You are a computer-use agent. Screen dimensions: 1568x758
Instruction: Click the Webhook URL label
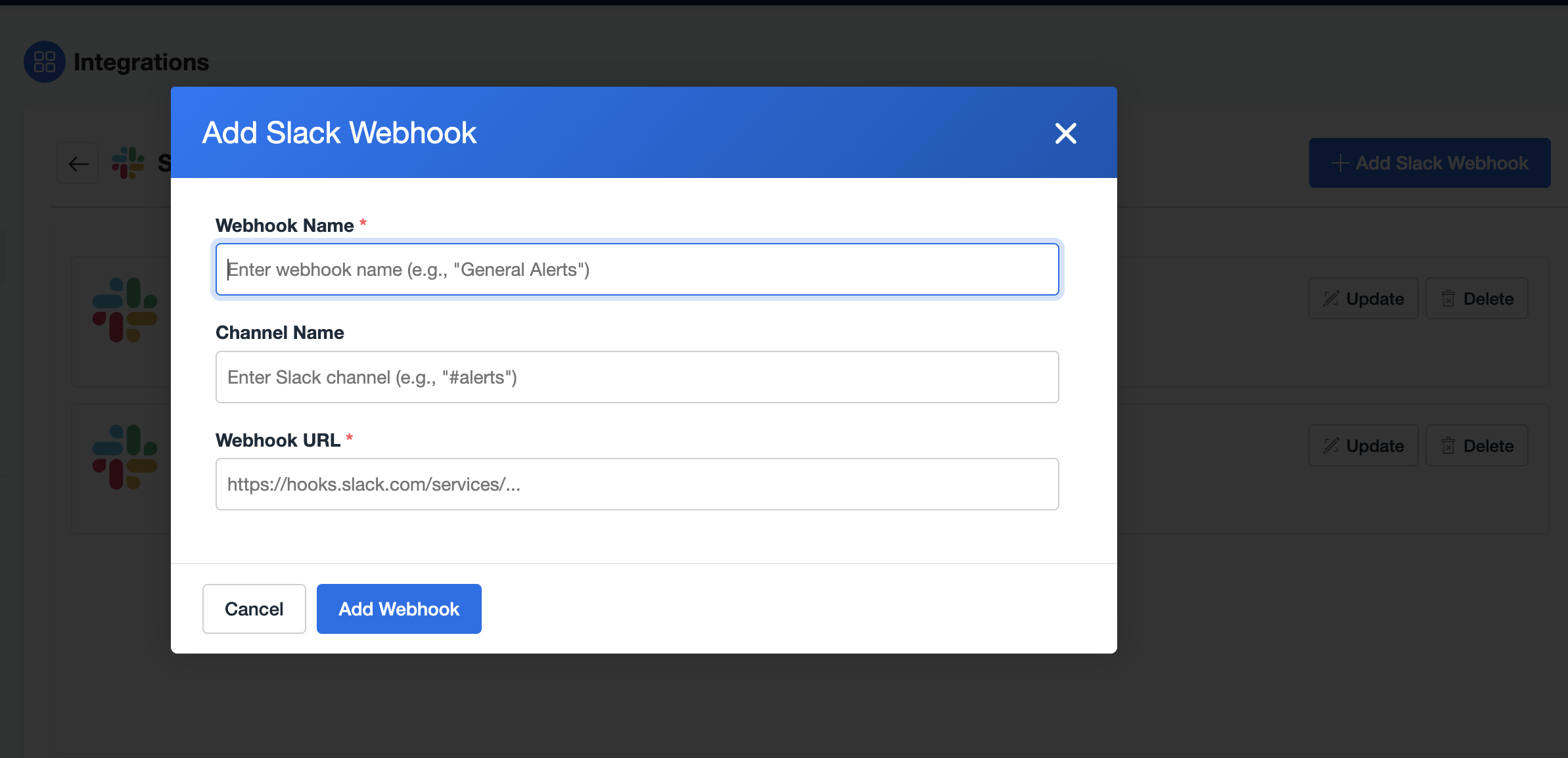[x=278, y=440]
